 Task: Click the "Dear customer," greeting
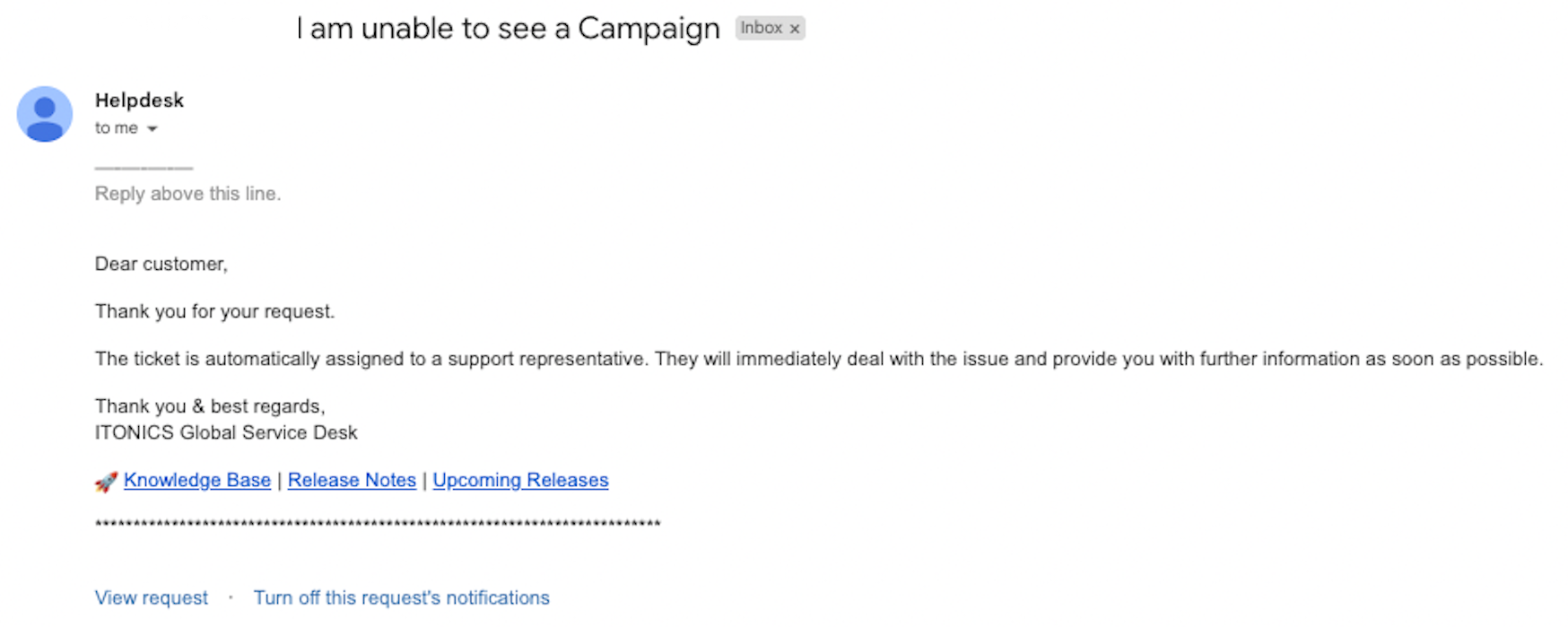pos(161,264)
